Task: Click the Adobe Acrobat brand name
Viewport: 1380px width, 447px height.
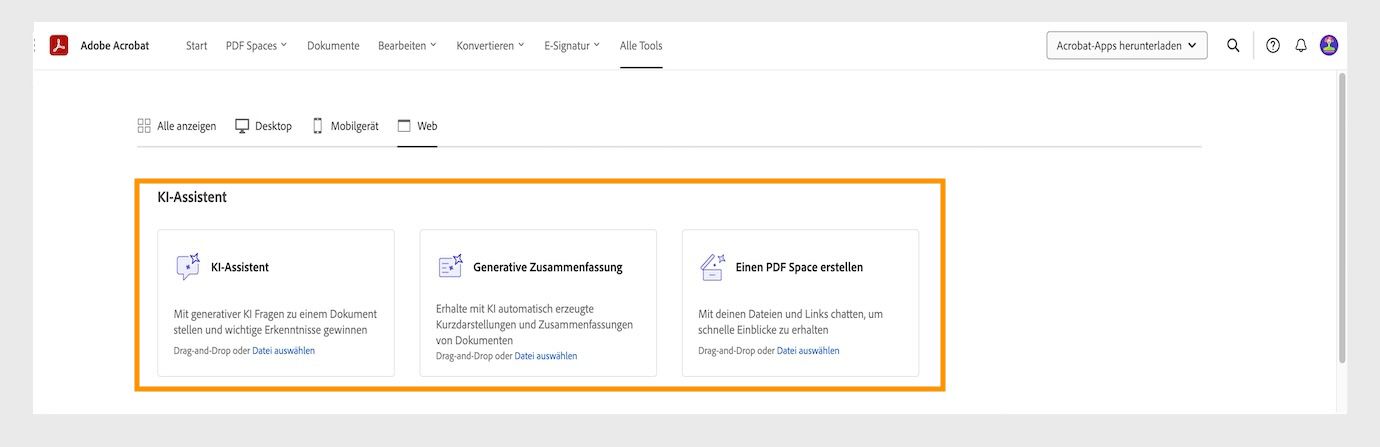Action: coord(115,45)
